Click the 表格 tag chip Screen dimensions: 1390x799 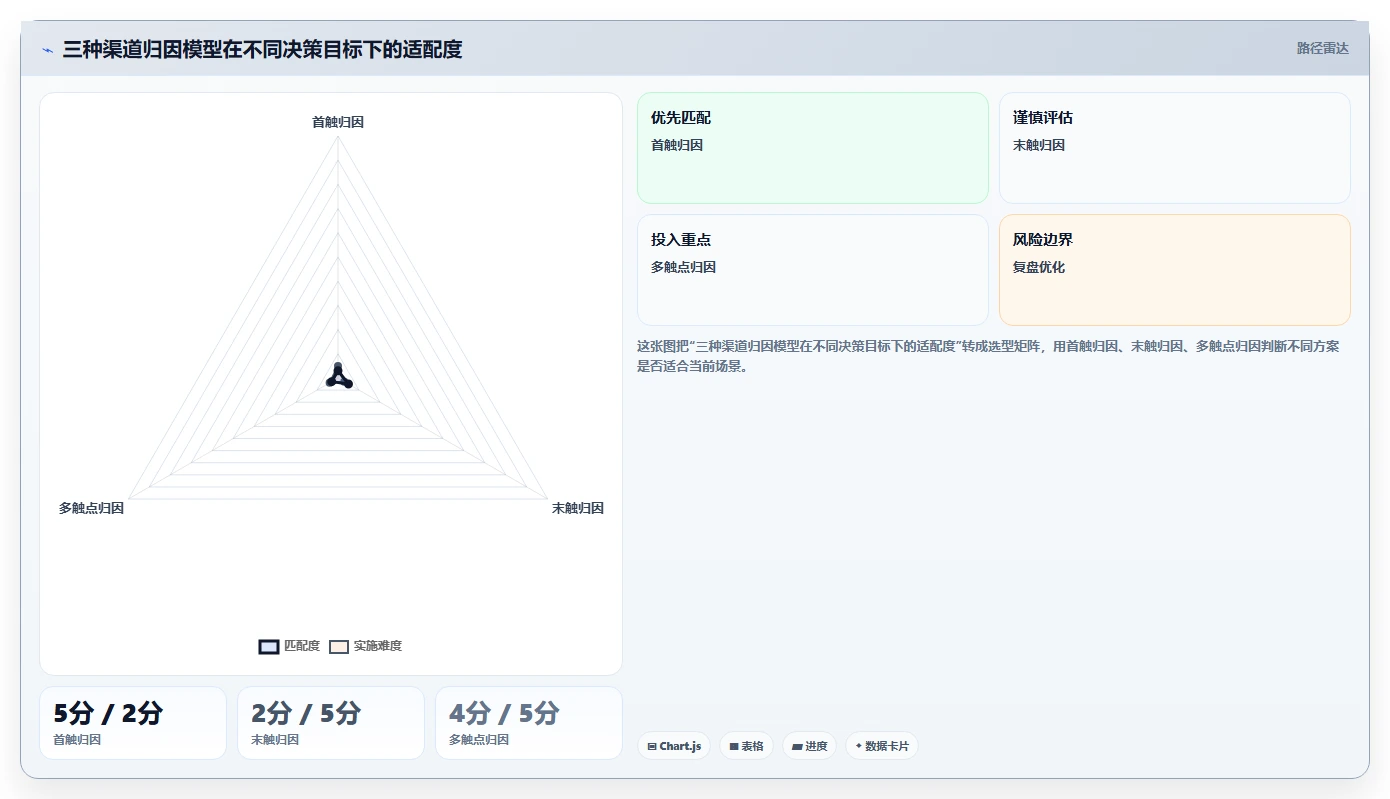[x=746, y=746]
